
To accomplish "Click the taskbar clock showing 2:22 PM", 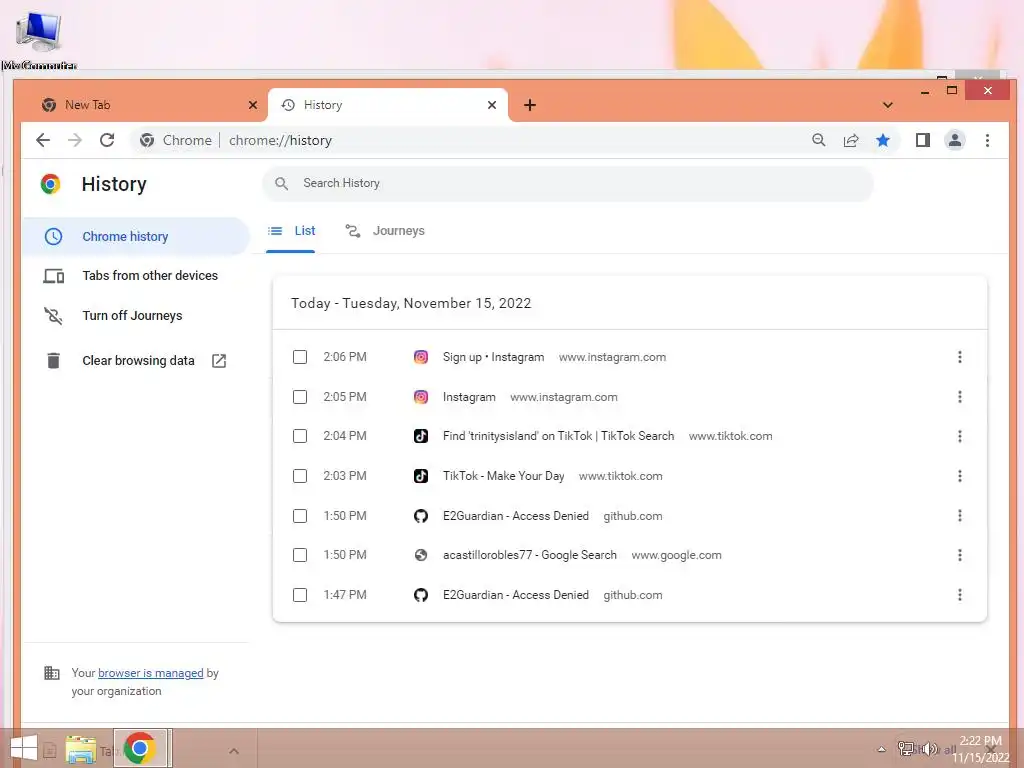I will (x=980, y=749).
